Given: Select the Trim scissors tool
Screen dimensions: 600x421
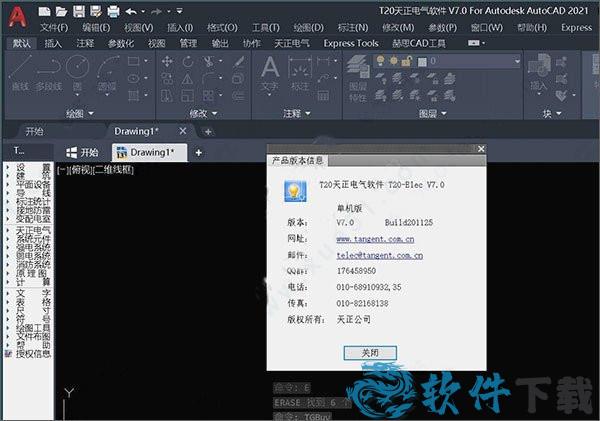Looking at the screenshot, I should (x=209, y=61).
